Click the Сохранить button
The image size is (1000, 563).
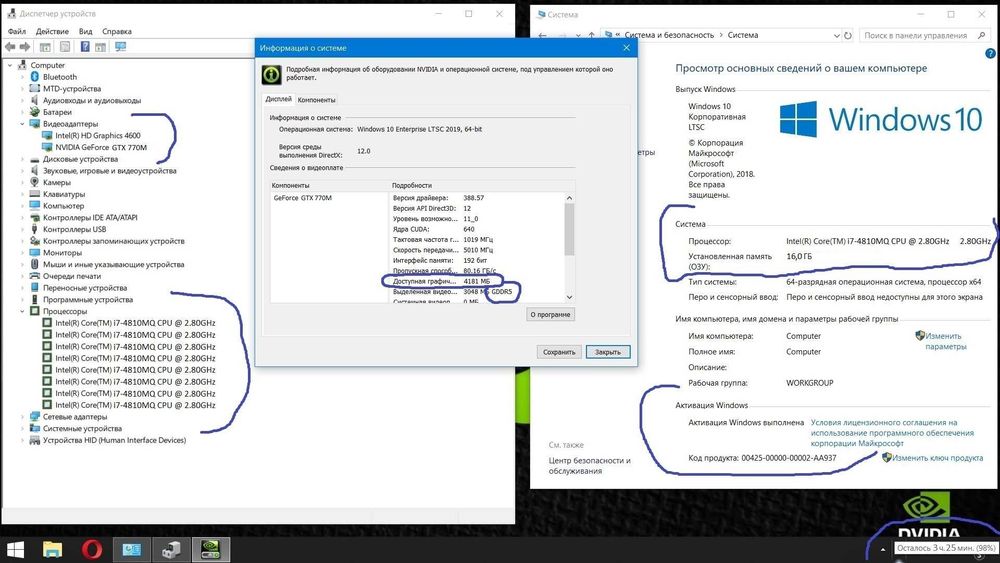(x=559, y=352)
